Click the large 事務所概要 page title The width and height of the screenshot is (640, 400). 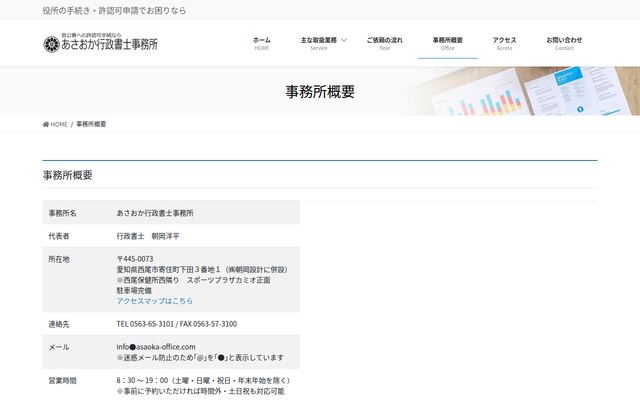320,91
